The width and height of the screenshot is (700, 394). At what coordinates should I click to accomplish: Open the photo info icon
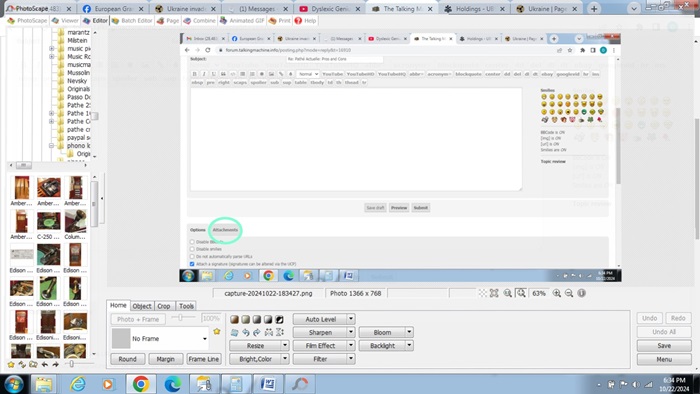pos(582,293)
